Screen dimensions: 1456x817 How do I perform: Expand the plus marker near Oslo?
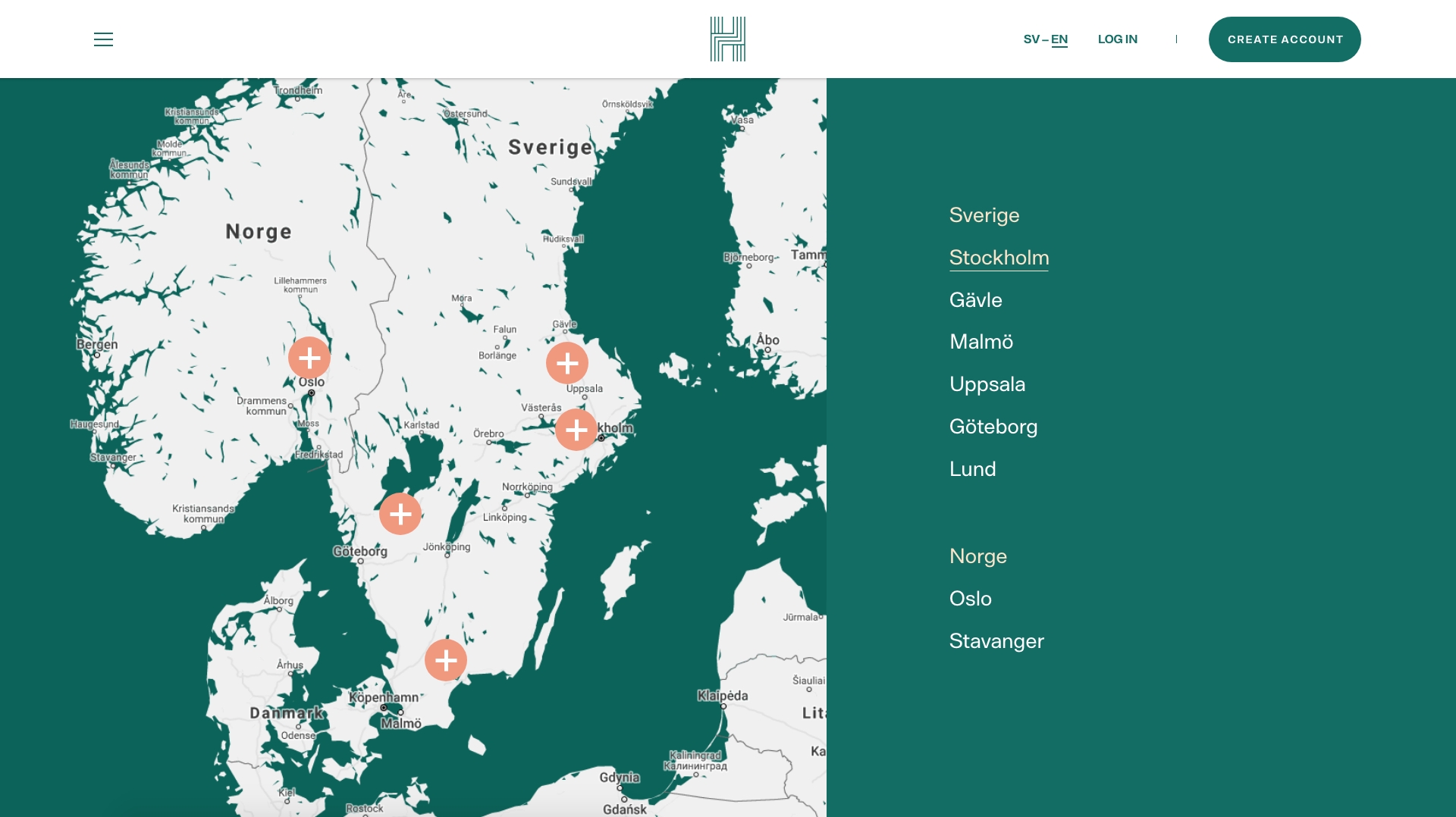tap(309, 358)
